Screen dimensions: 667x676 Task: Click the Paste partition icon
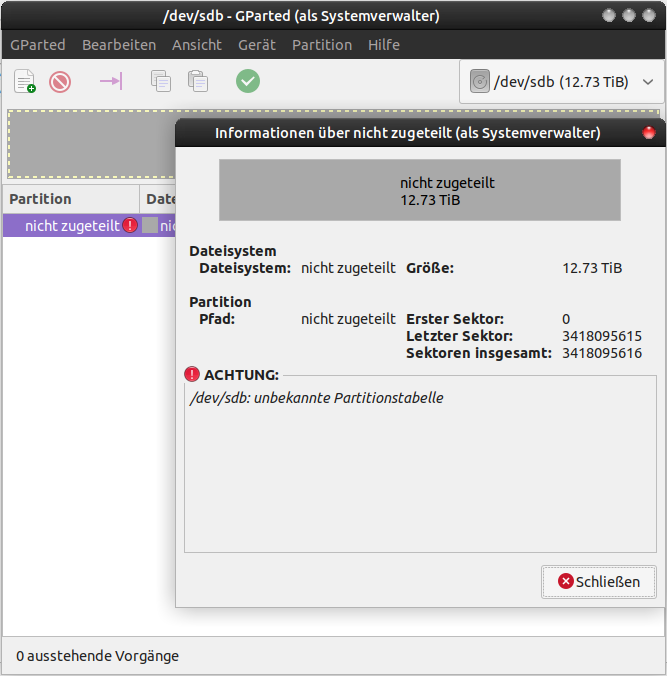(198, 81)
